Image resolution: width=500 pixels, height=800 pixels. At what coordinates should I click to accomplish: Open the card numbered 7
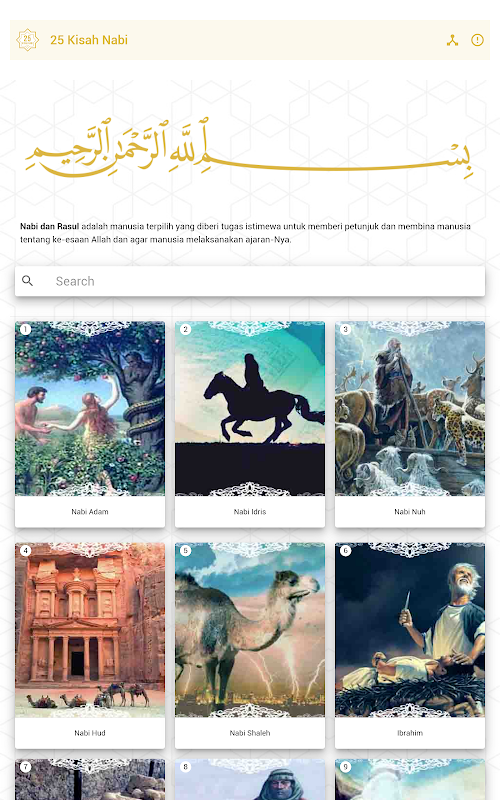(x=90, y=780)
